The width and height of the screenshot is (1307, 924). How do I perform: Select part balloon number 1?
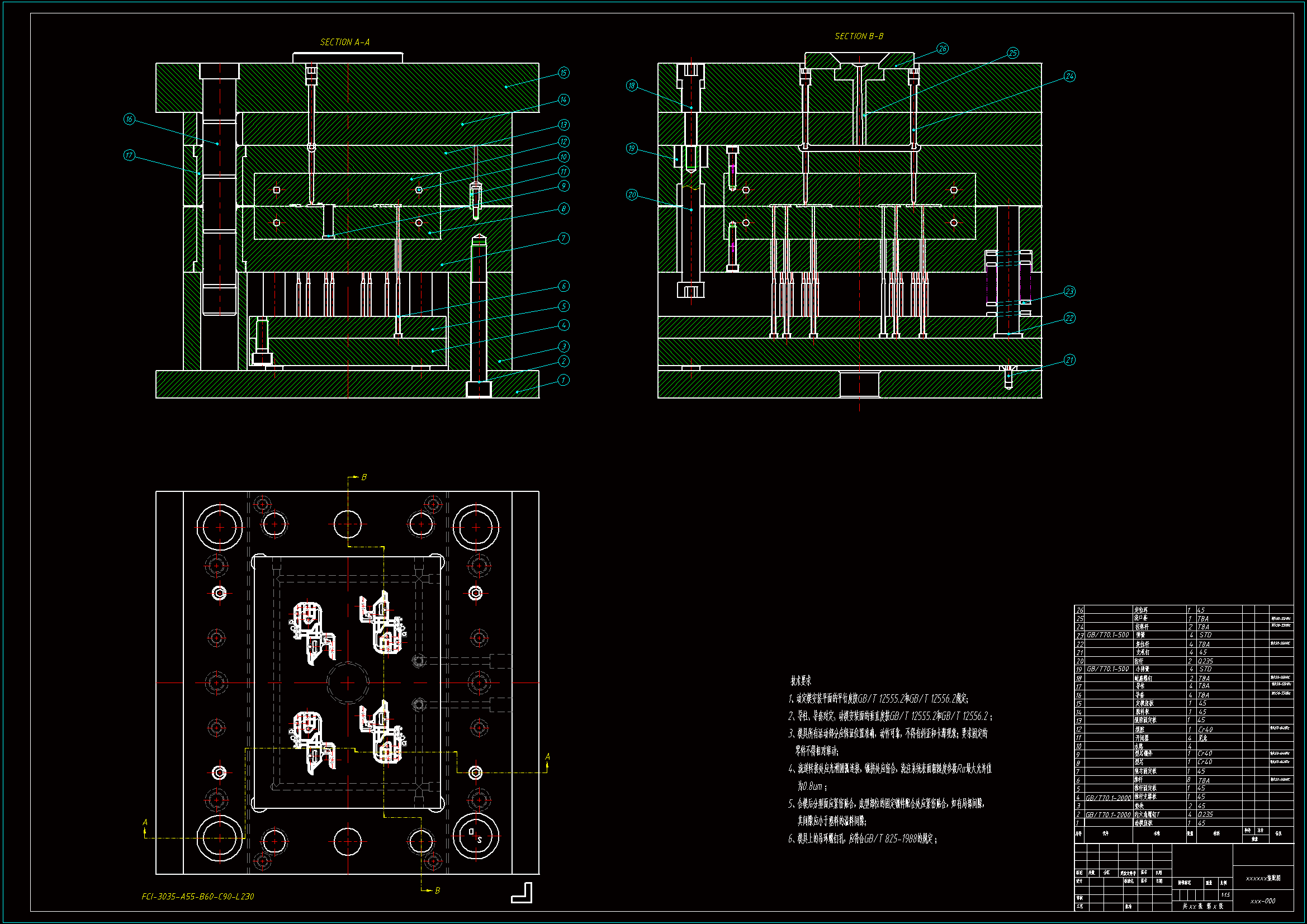[563, 380]
